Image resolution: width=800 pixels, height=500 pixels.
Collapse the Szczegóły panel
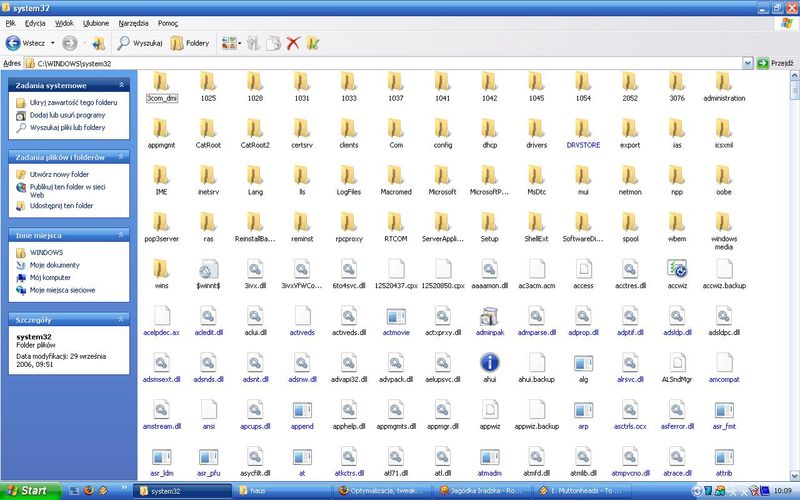tap(121, 319)
